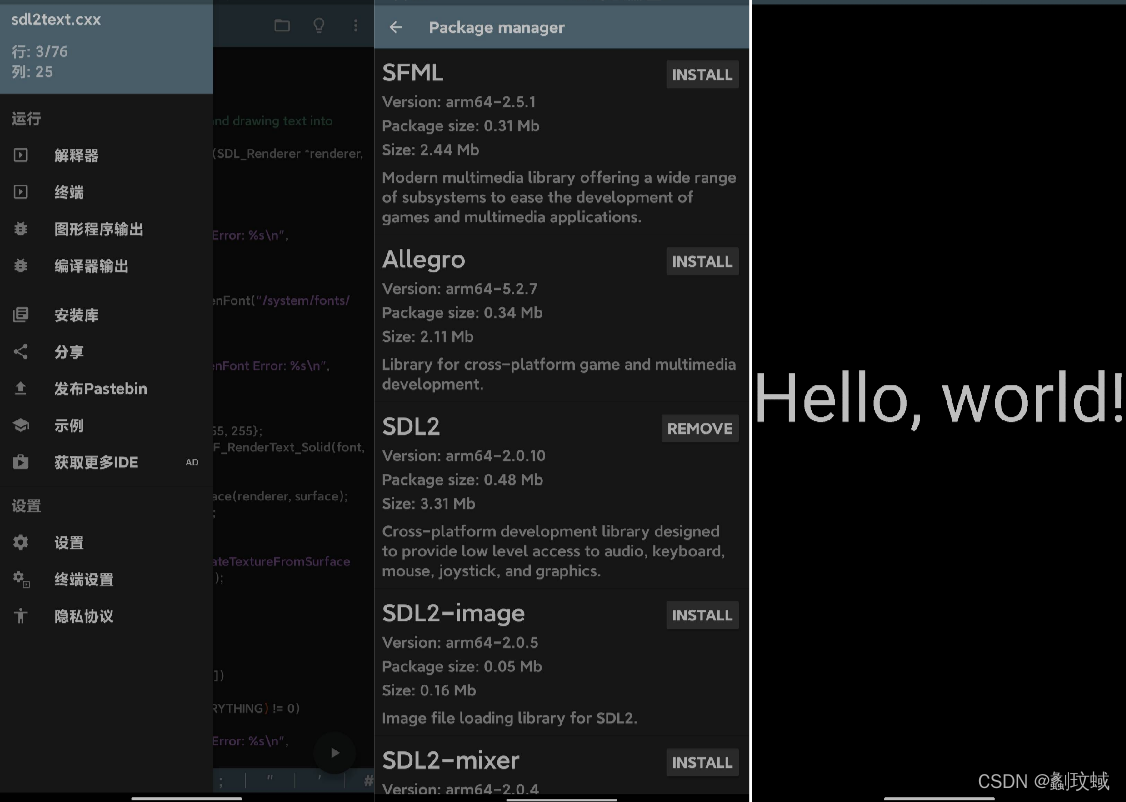Install the SDL2-mixer package
1126x802 pixels.
[x=702, y=763]
